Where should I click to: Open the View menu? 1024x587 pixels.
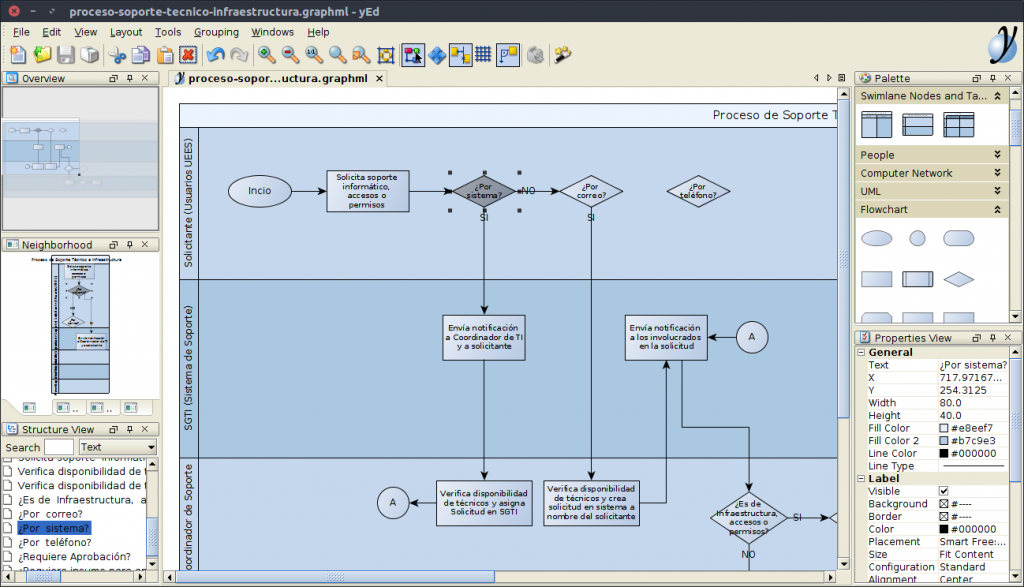(86, 32)
